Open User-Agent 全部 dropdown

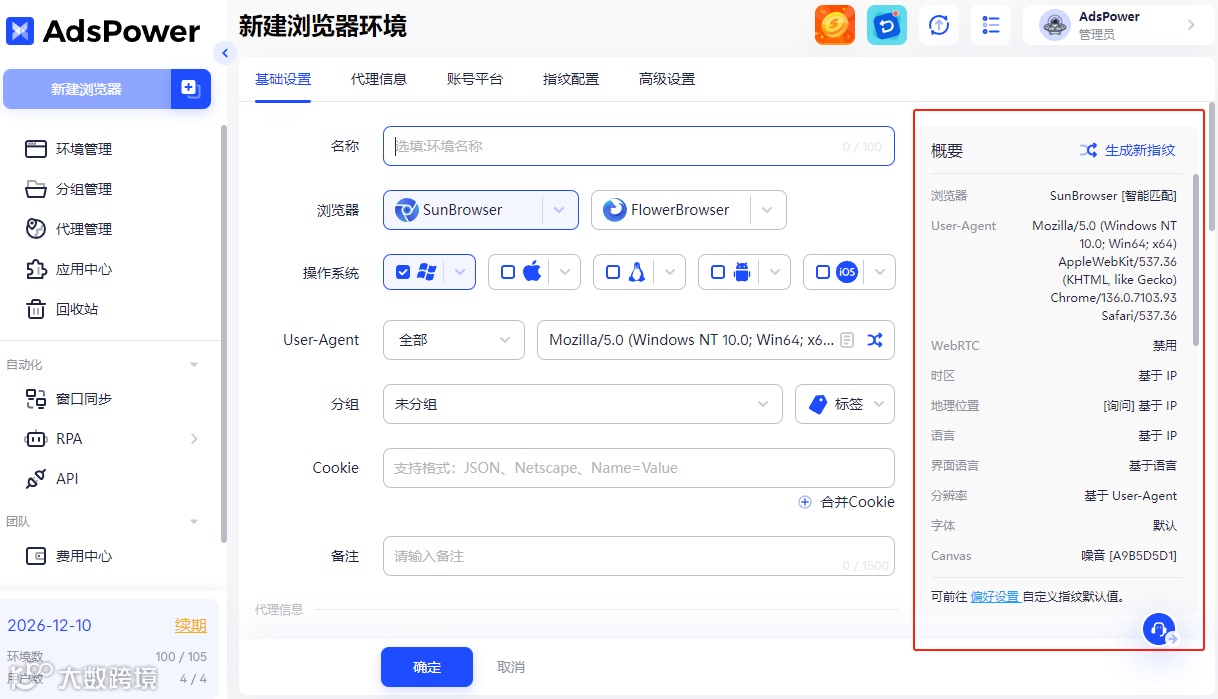pyautogui.click(x=454, y=340)
